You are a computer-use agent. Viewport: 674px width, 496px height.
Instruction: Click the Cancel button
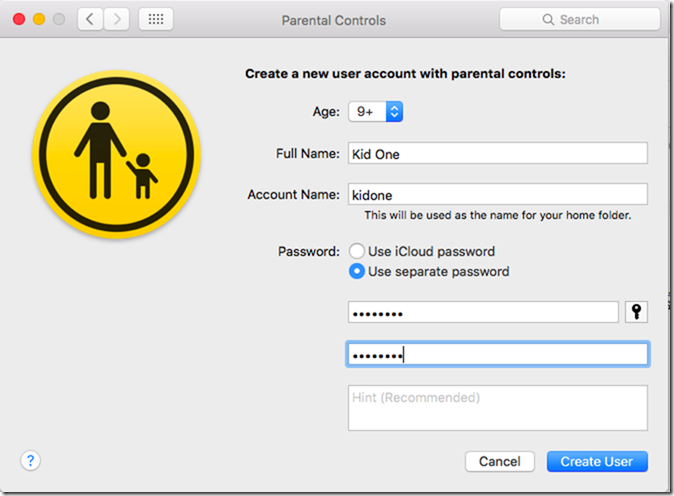point(500,462)
